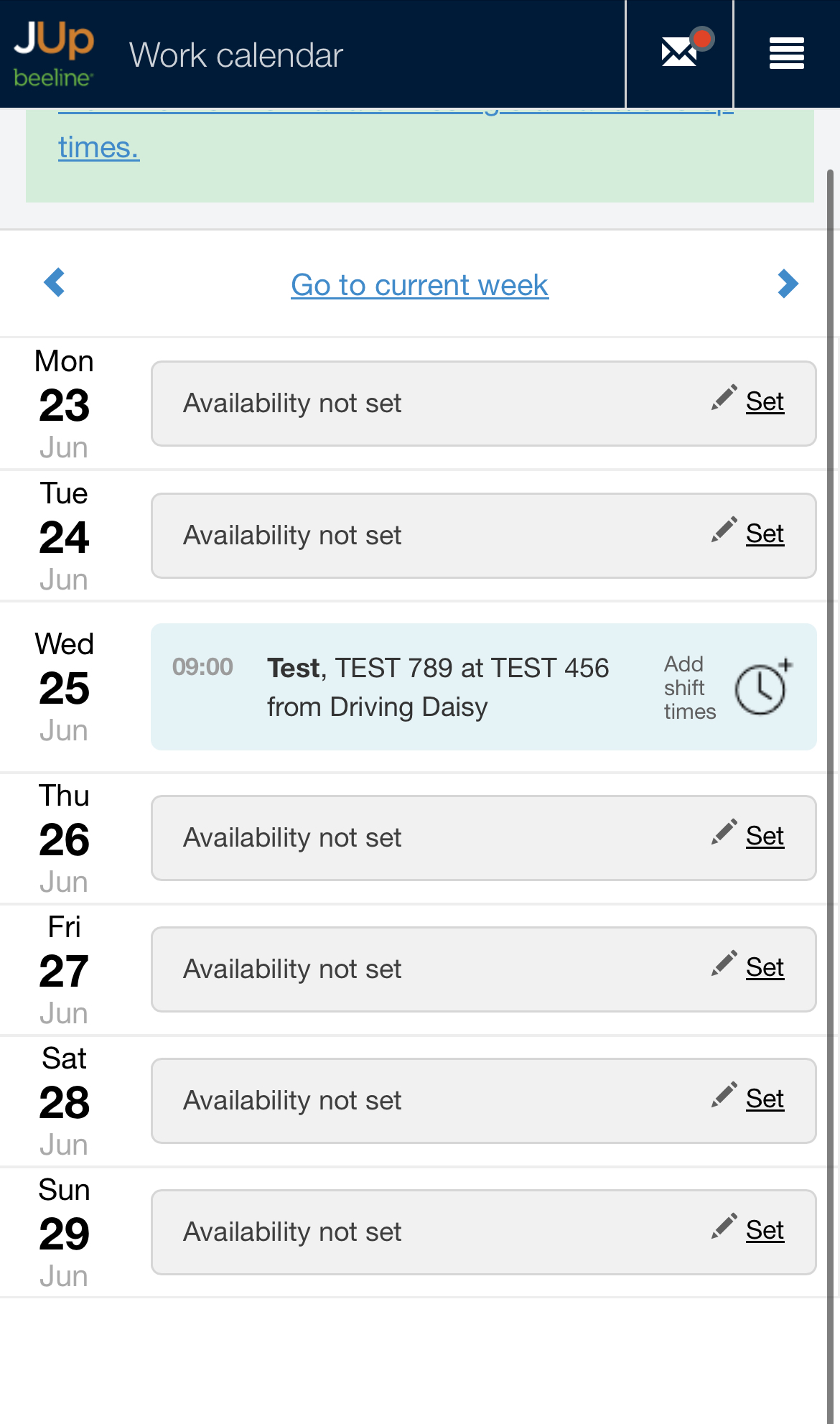Click pencil icon for Thursday 26 Jun

pos(724,832)
